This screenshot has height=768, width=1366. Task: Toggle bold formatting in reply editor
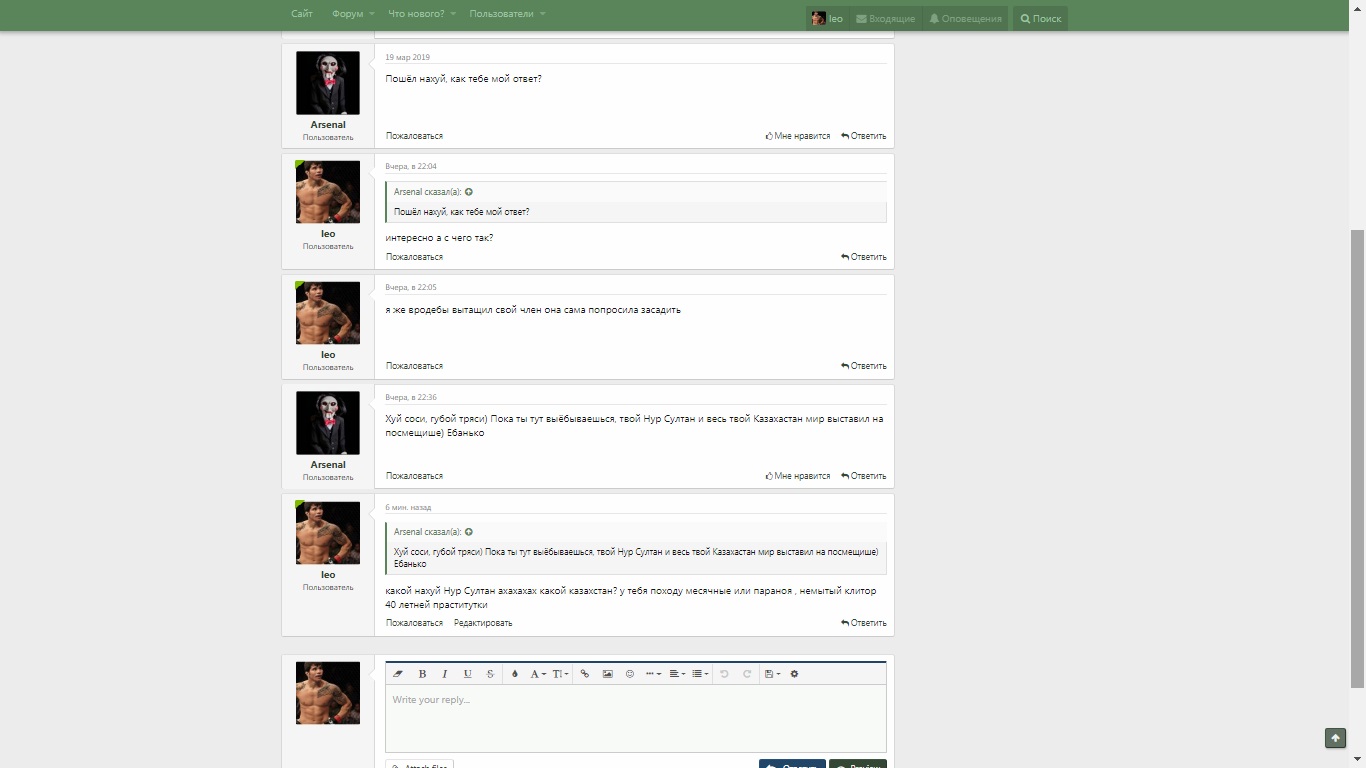point(422,674)
